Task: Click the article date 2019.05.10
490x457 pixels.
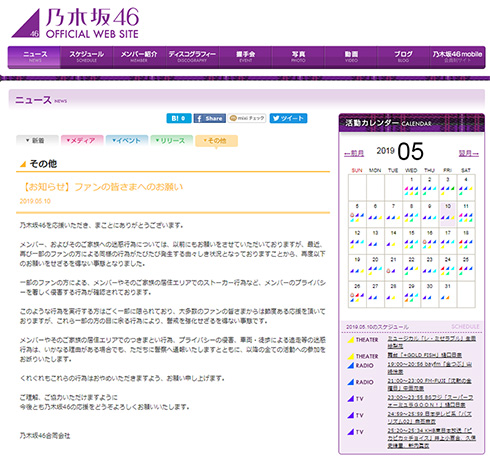Action: tap(35, 201)
